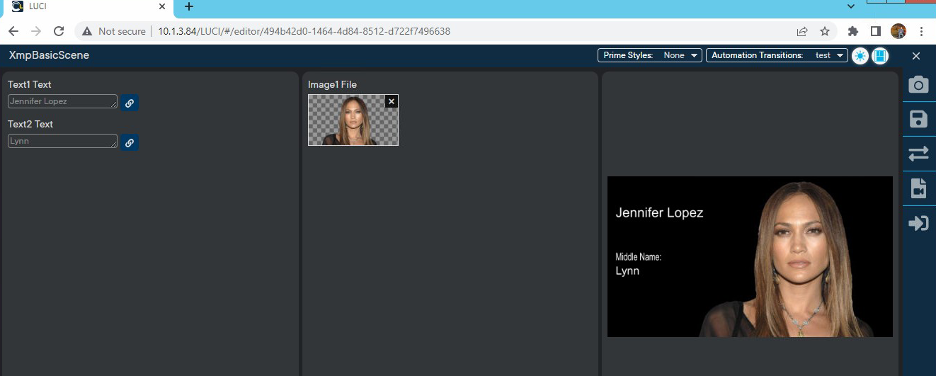
Task: Open the Automation Transitions dropdown
Action: (777, 56)
